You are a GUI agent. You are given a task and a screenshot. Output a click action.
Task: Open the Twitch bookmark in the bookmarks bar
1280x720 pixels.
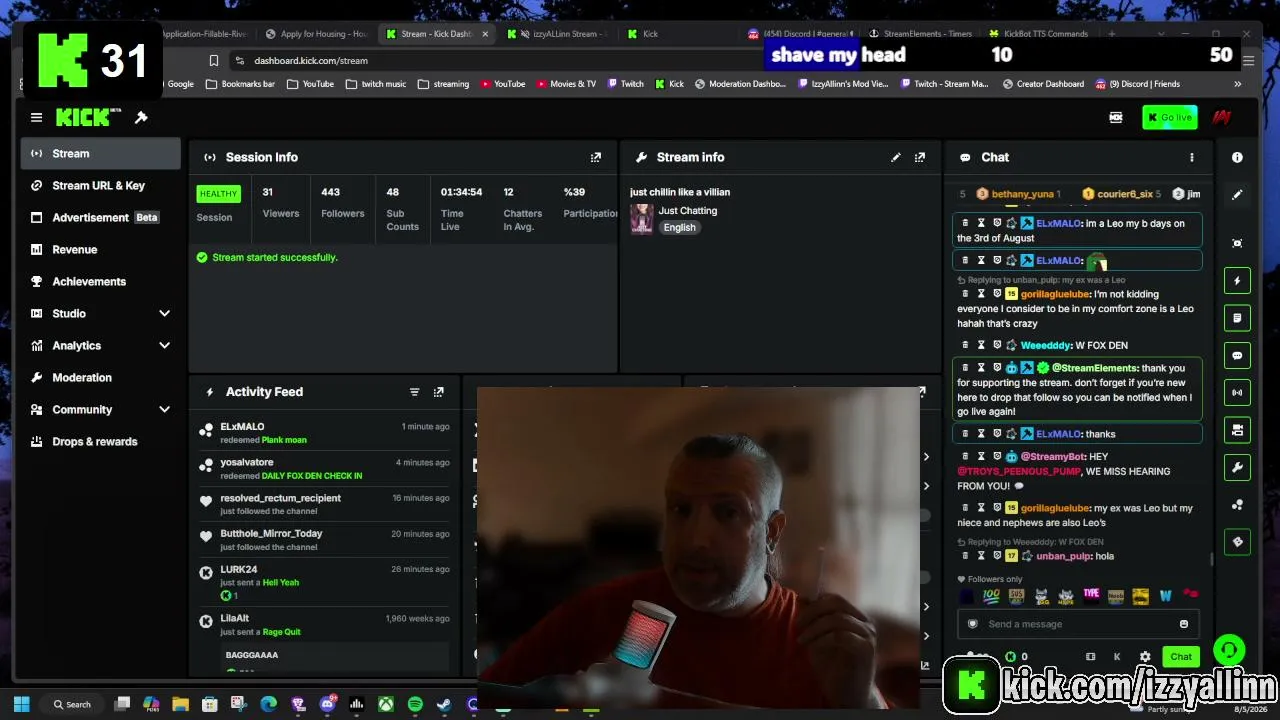point(625,84)
